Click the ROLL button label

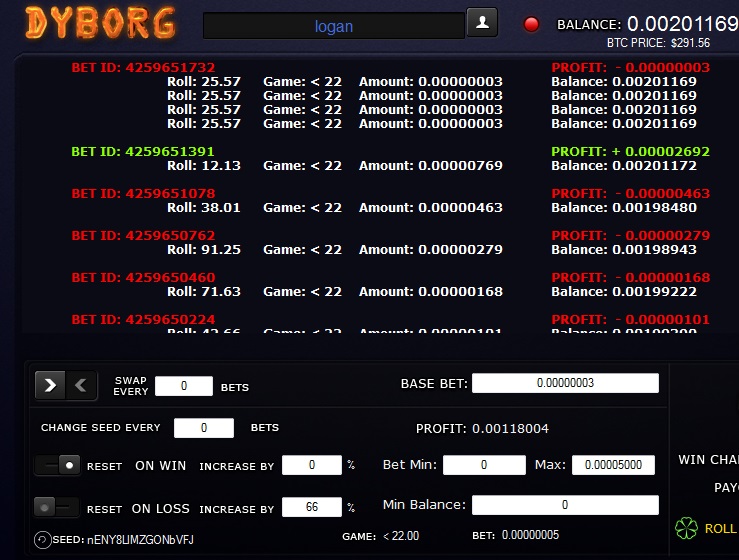721,529
